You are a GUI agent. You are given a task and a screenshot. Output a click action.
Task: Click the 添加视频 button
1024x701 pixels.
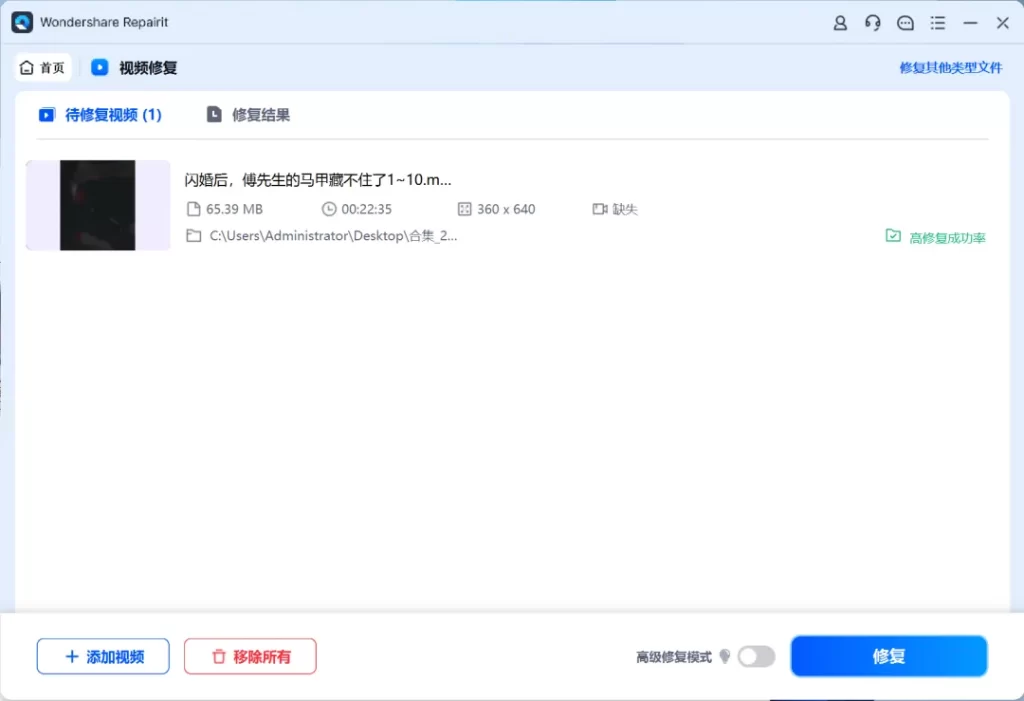(x=103, y=657)
